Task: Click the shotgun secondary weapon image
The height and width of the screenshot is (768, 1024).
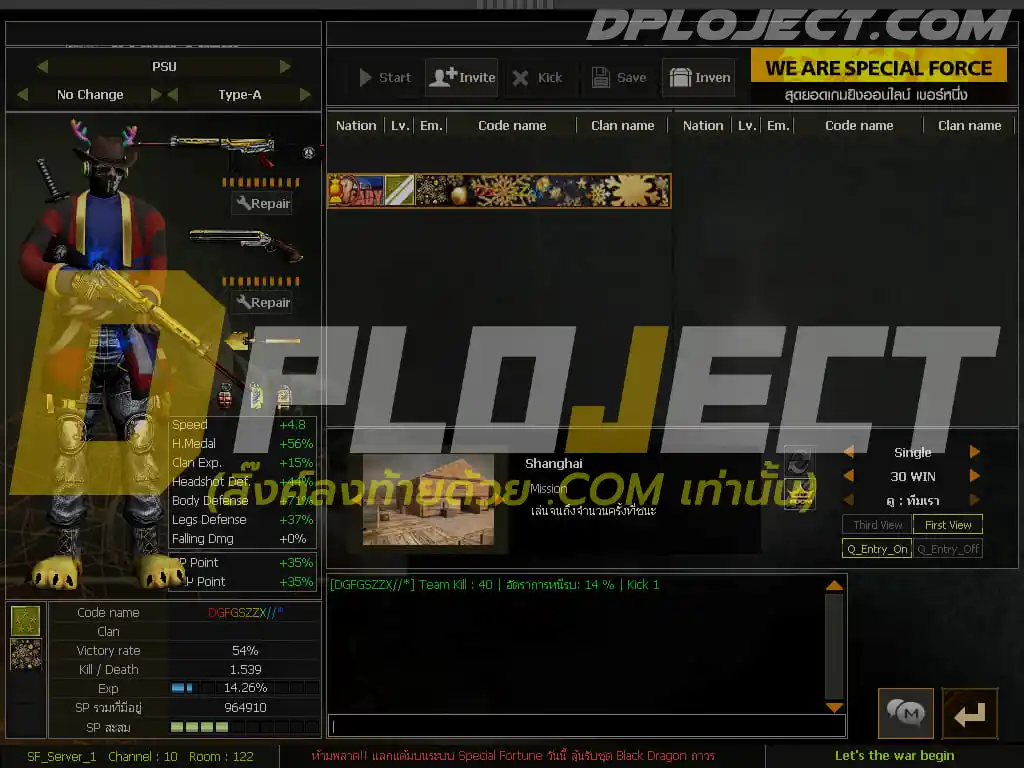Action: [x=246, y=244]
